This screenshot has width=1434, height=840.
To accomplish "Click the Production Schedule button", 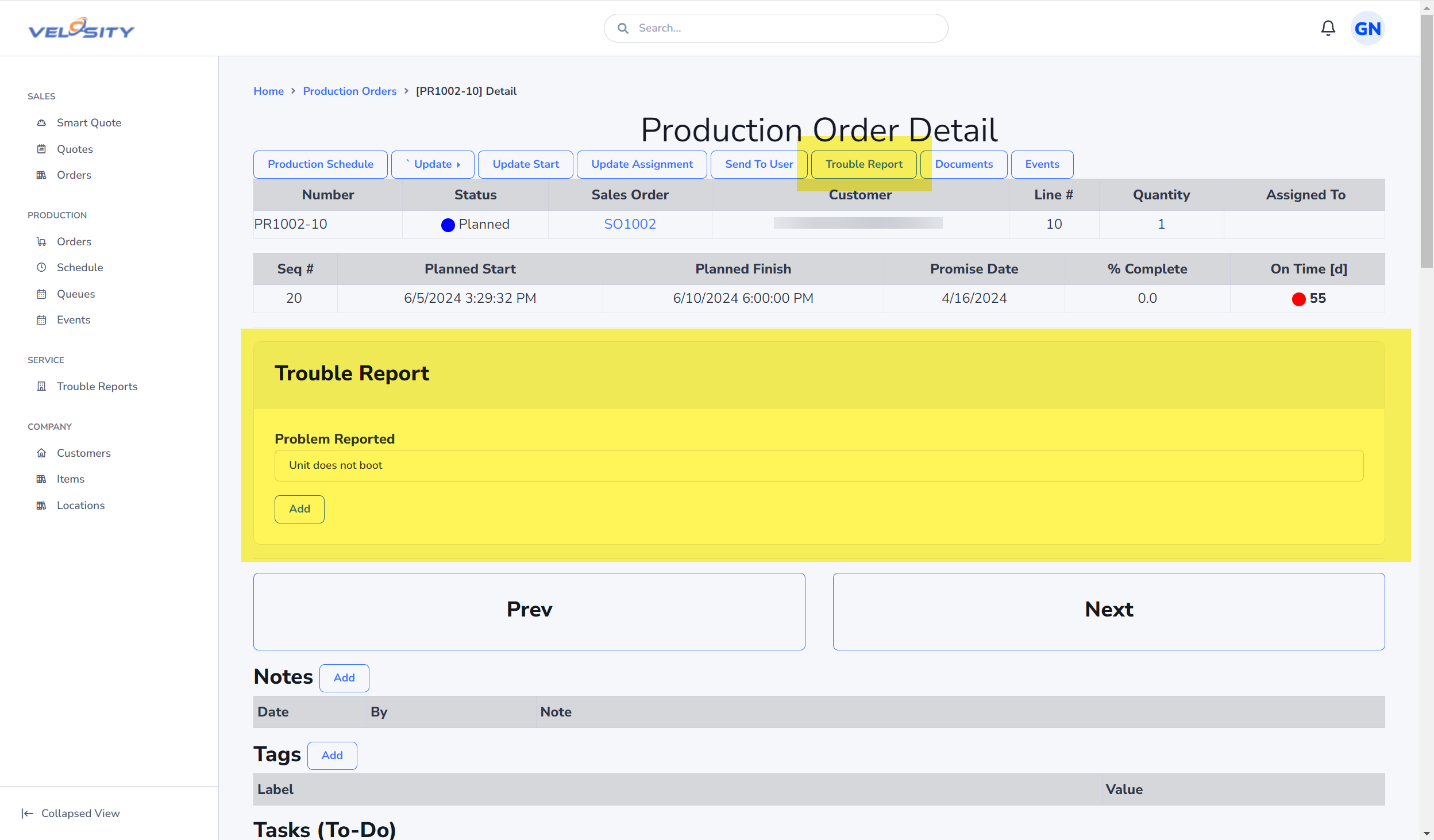I will 321,165.
